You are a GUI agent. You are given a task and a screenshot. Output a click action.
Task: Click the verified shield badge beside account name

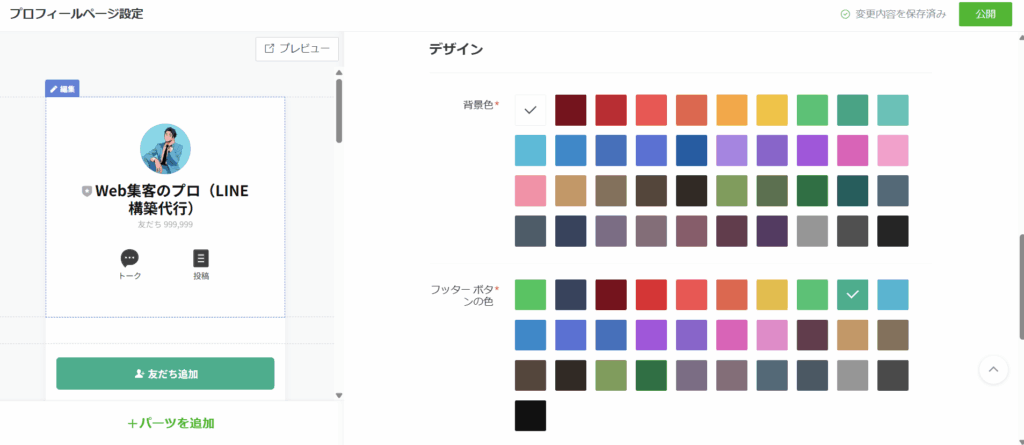pyautogui.click(x=87, y=191)
